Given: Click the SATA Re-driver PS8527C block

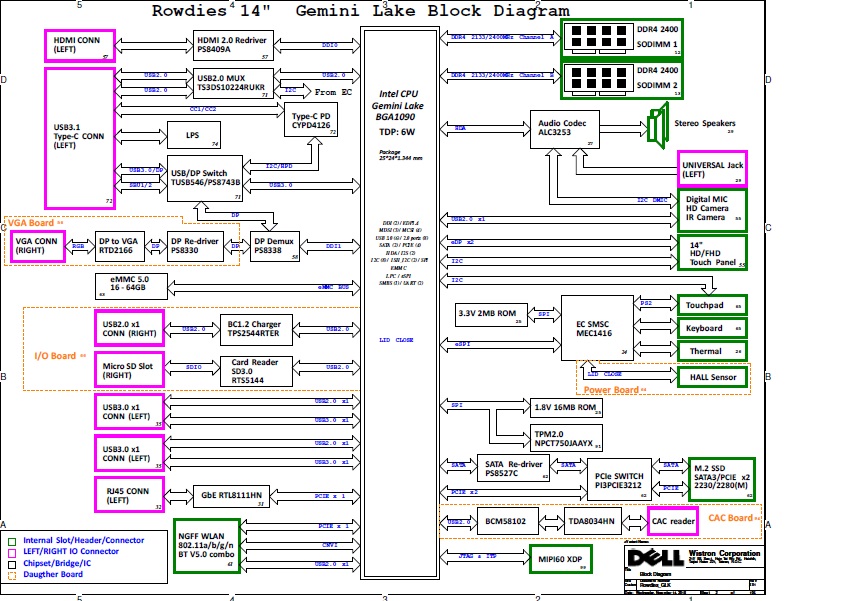Looking at the screenshot, I should click(x=513, y=469).
